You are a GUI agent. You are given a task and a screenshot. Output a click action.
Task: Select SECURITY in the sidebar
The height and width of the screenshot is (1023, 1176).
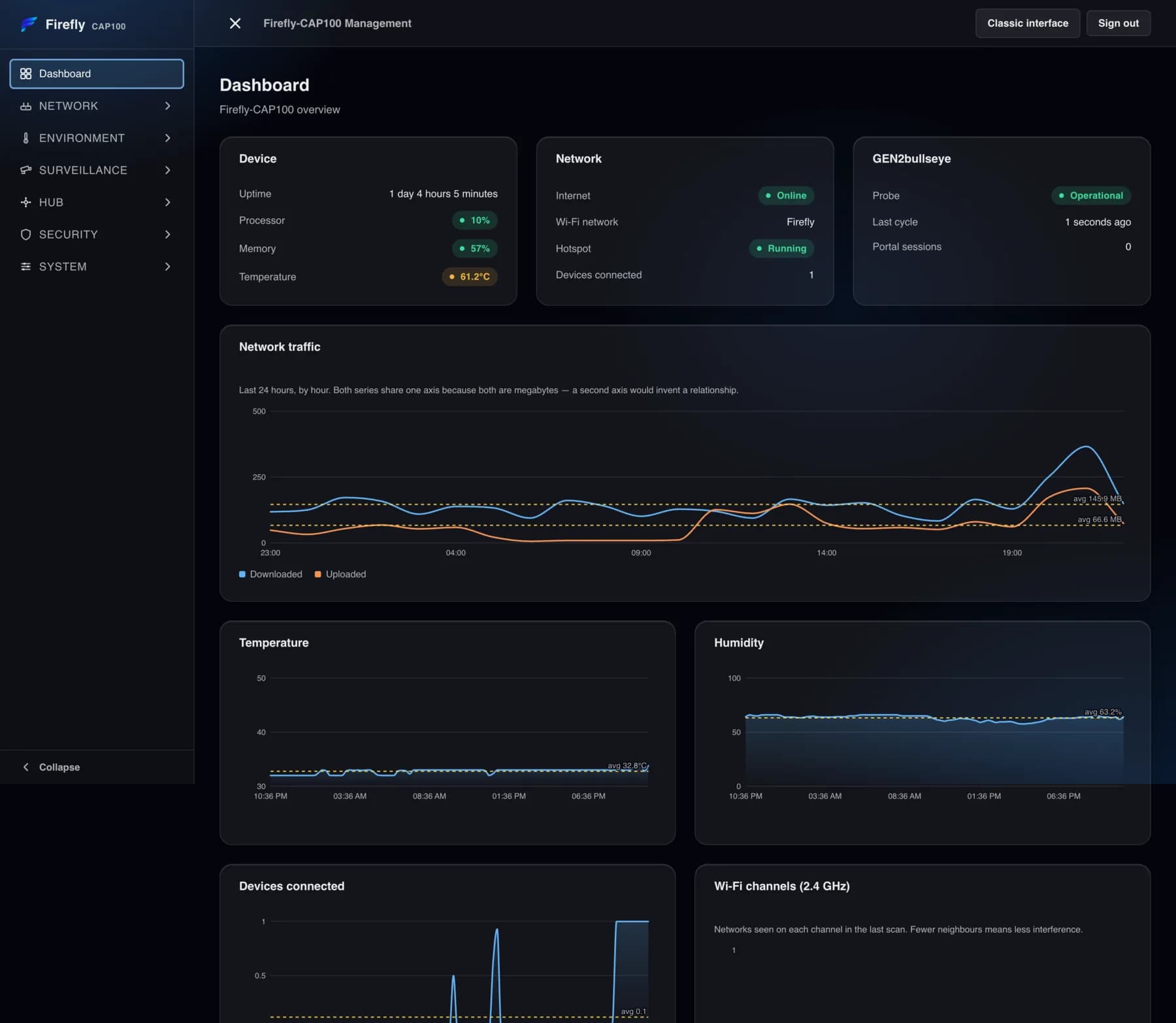(x=97, y=235)
